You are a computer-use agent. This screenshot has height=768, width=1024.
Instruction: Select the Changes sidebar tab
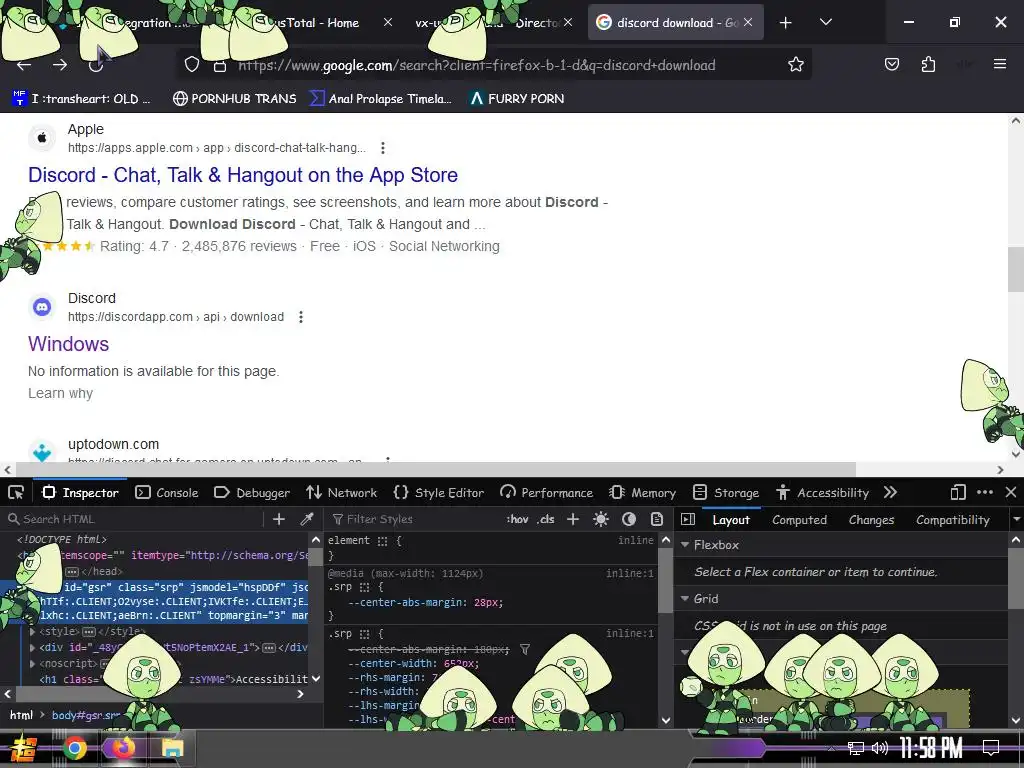[871, 520]
